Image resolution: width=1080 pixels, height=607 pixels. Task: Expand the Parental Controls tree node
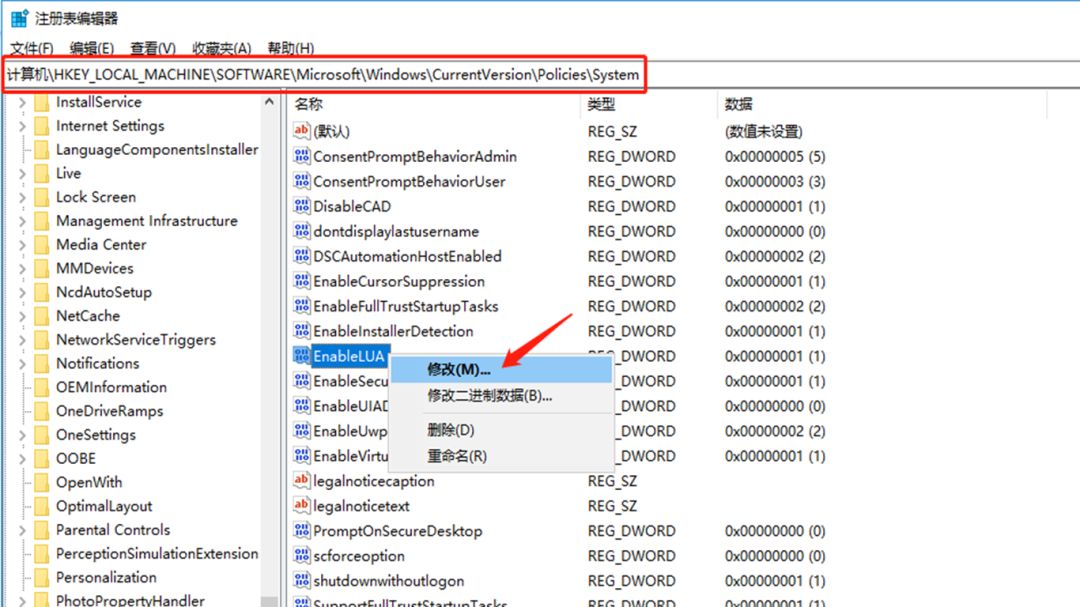(22, 530)
